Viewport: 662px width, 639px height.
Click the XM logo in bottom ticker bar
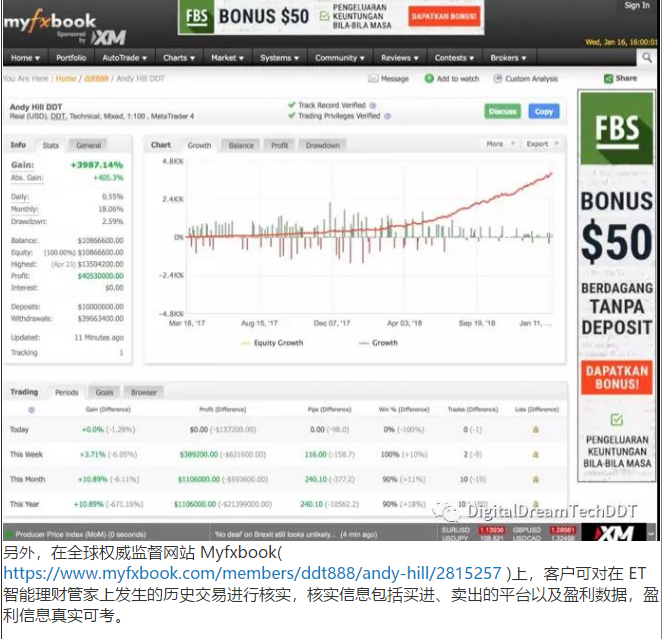click(613, 533)
